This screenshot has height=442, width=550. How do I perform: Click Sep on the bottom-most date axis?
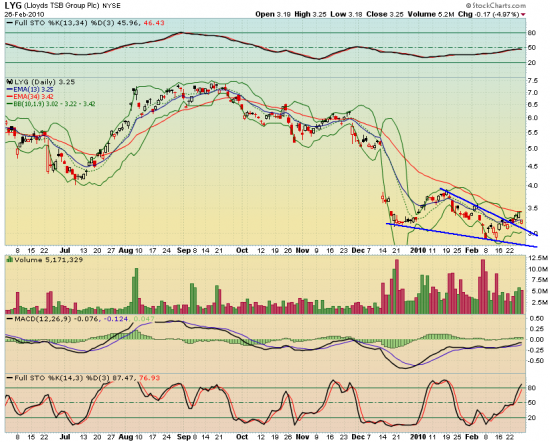[x=184, y=437]
